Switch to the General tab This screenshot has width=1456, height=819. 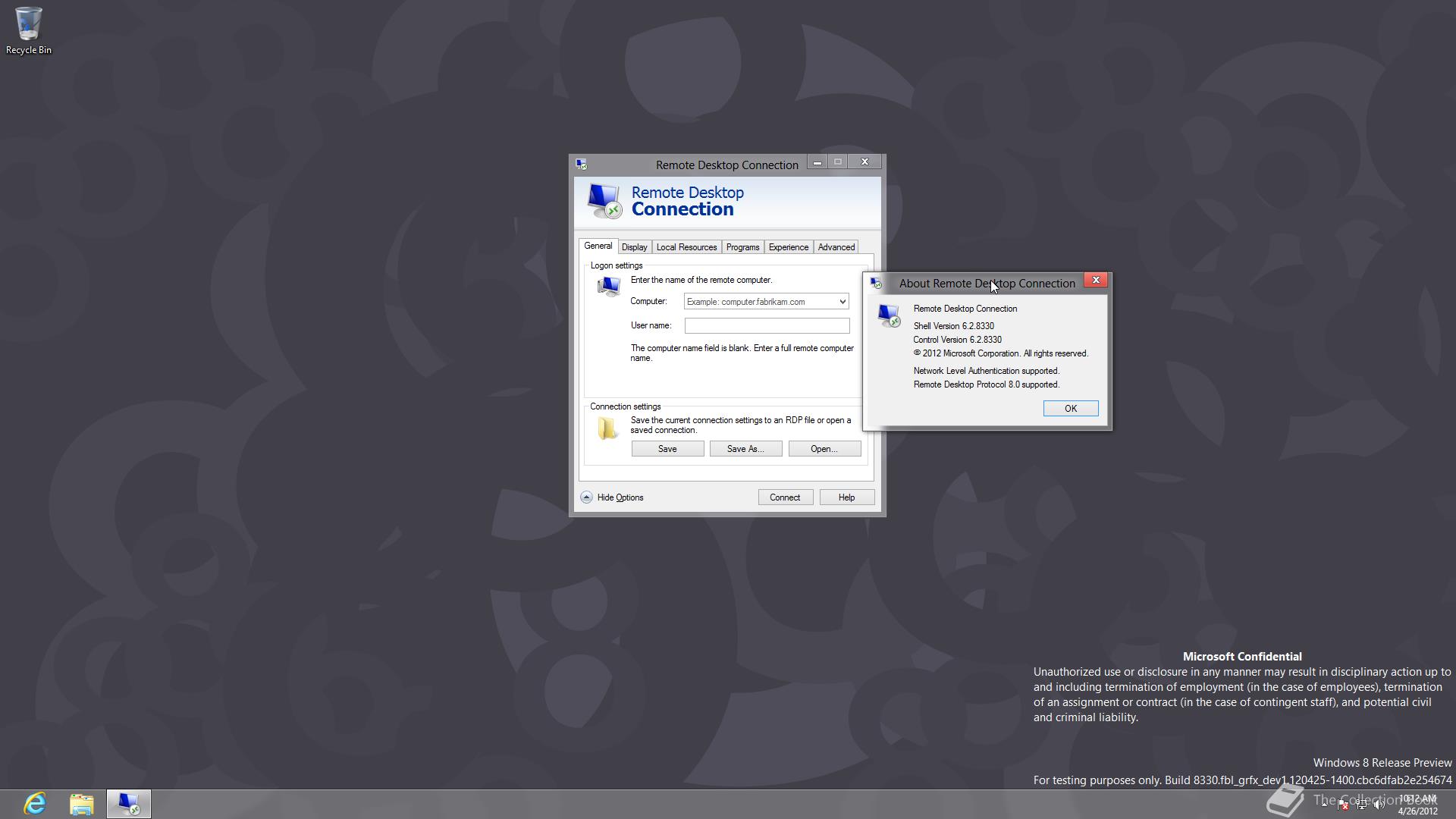598,246
